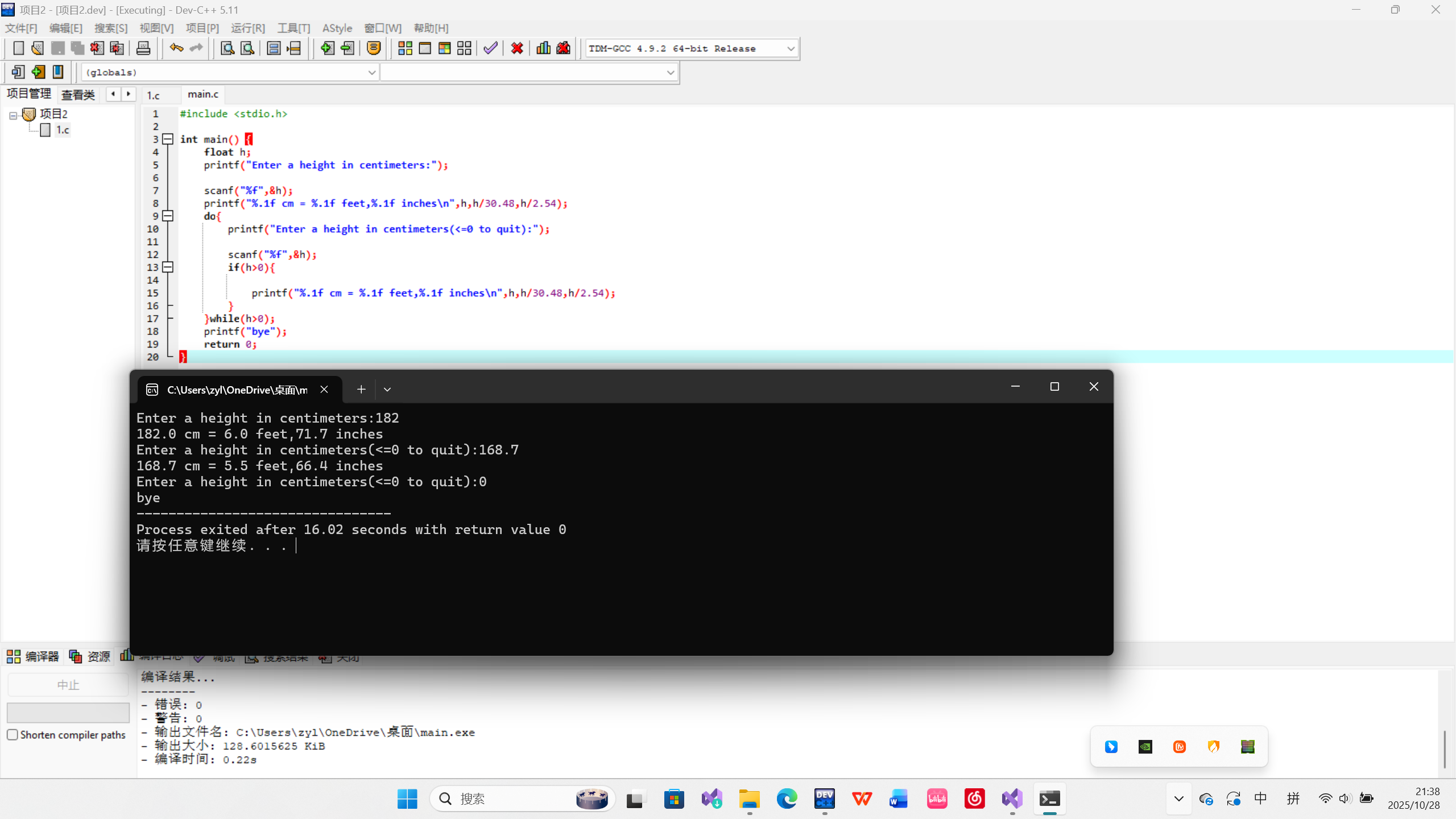Click the 中止 abort button
The image size is (1456, 819).
click(68, 685)
